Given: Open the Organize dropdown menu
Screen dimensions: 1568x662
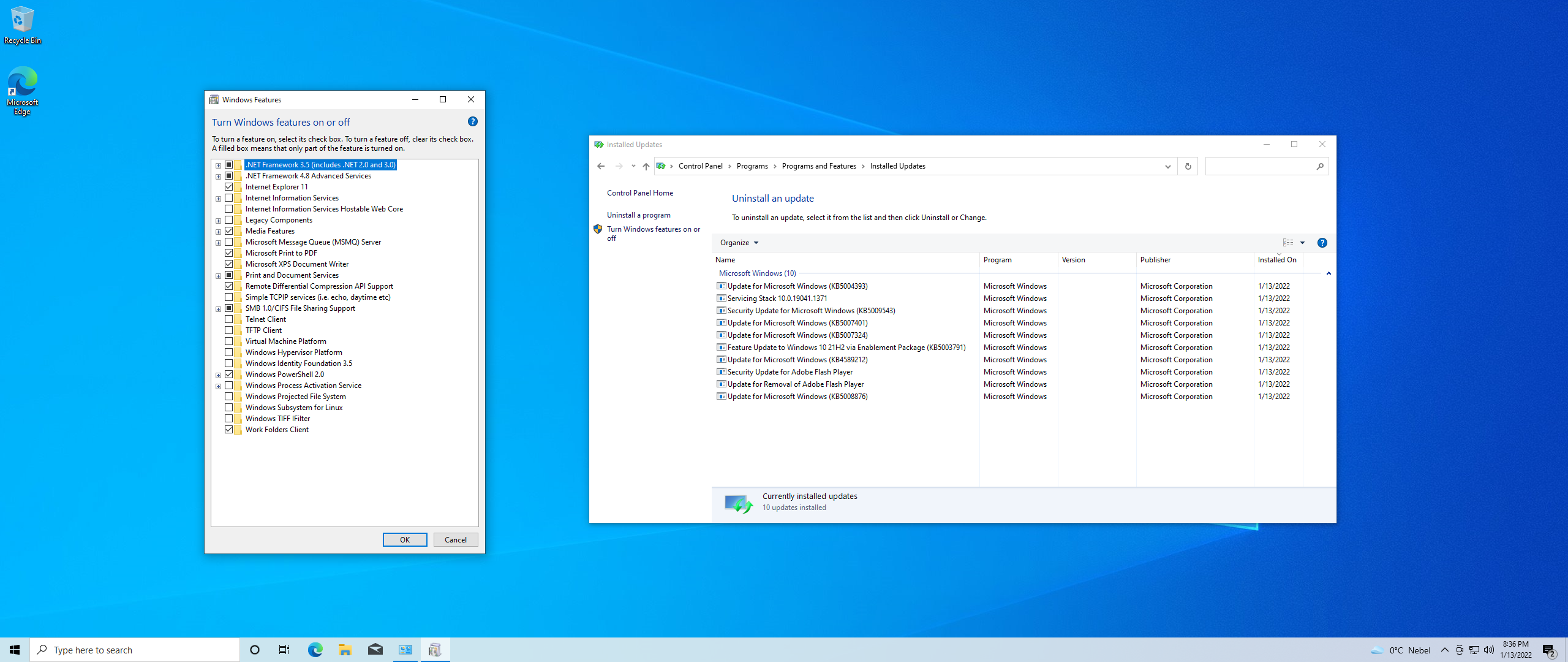Looking at the screenshot, I should click(739, 243).
